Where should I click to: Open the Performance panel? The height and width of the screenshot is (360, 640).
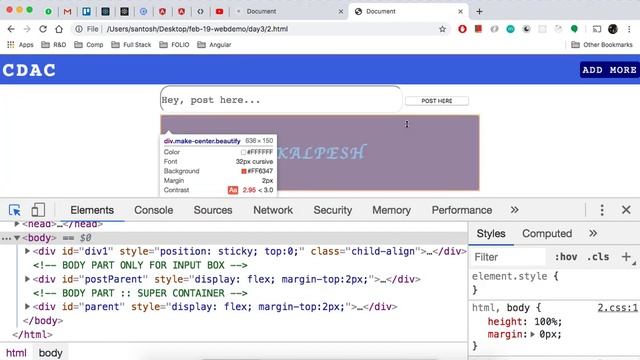[x=462, y=210]
